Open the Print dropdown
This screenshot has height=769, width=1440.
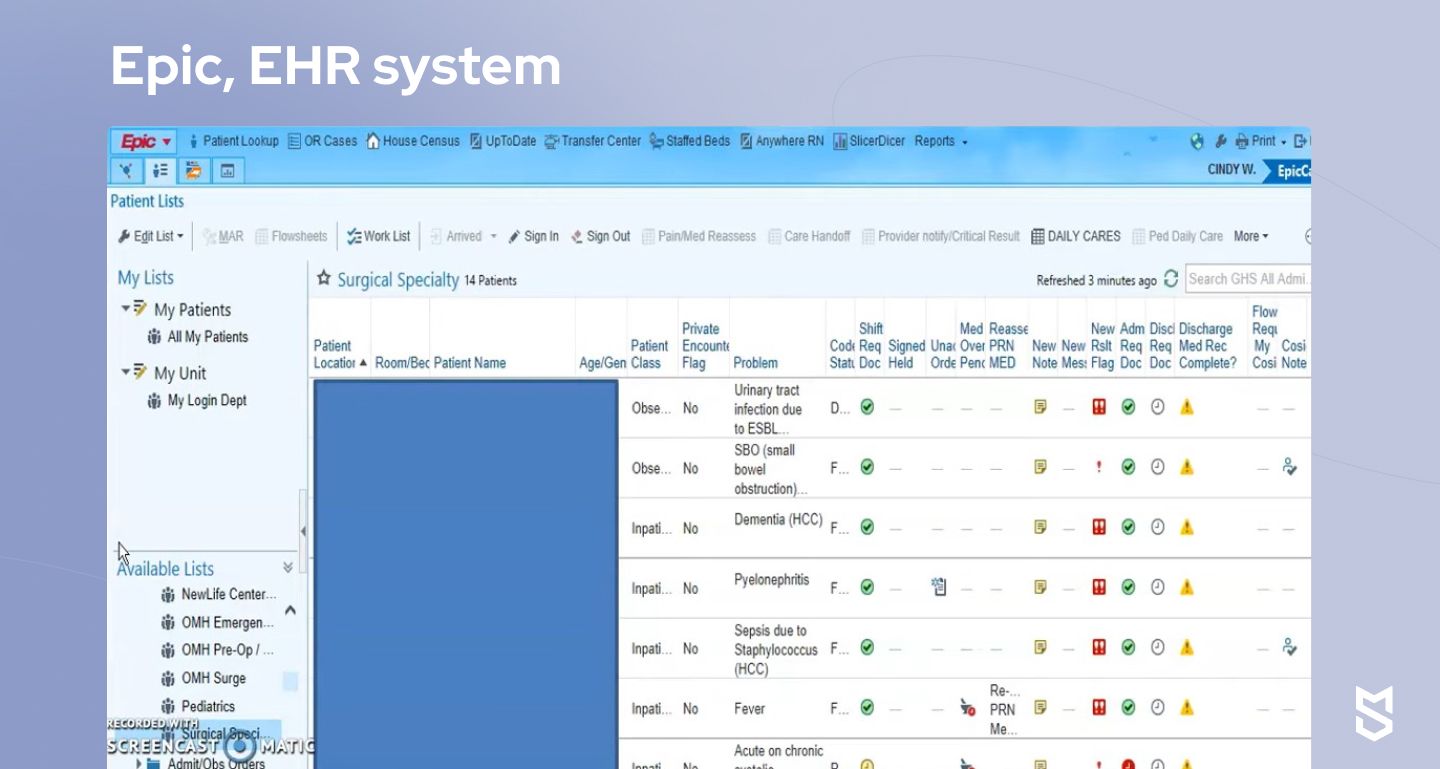[1261, 141]
